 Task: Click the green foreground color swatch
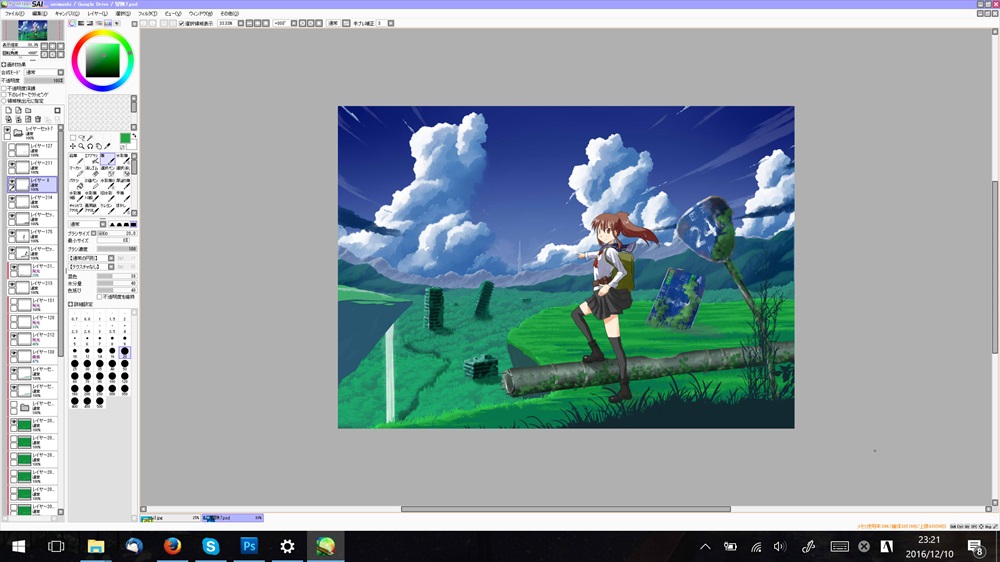(125, 138)
